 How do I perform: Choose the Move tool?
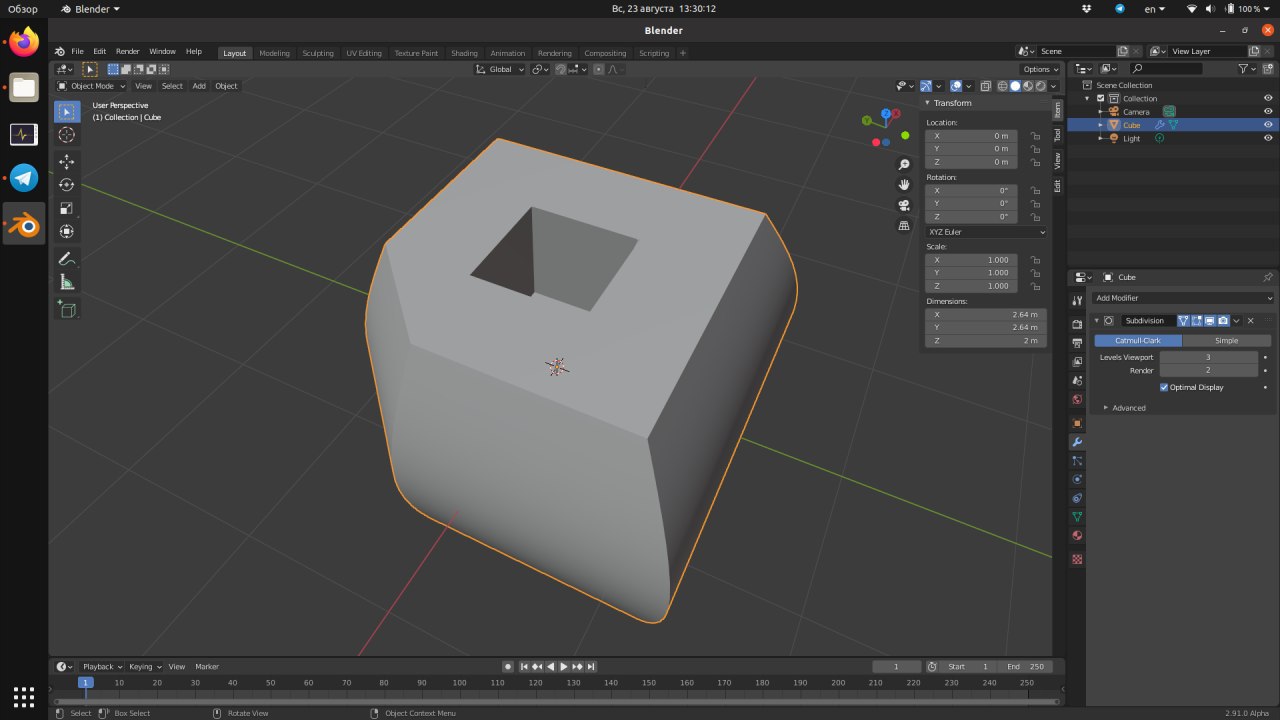click(x=67, y=162)
